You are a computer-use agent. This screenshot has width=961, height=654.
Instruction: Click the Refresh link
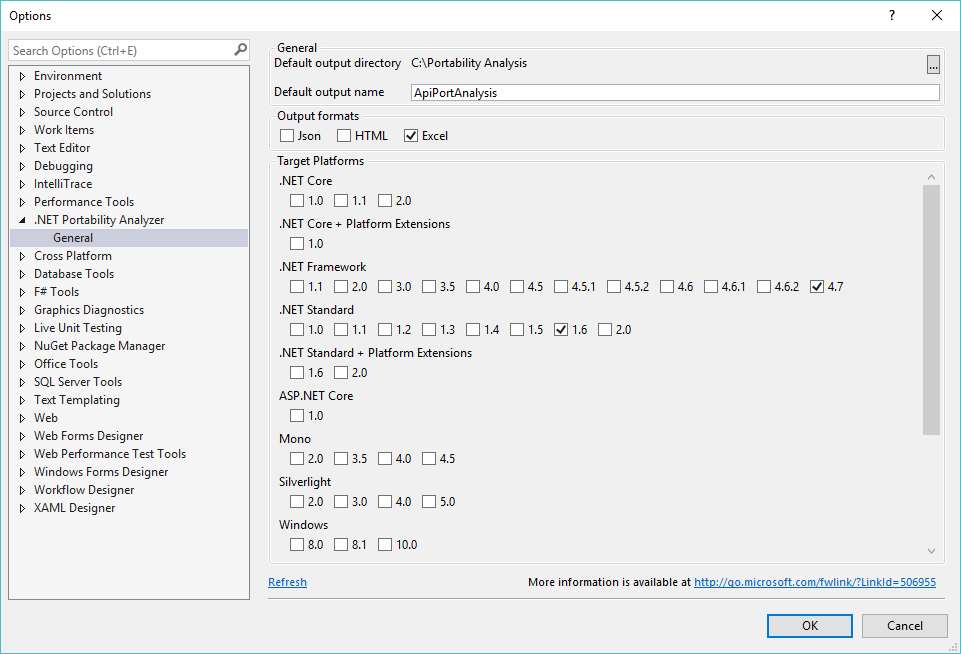pyautogui.click(x=287, y=582)
